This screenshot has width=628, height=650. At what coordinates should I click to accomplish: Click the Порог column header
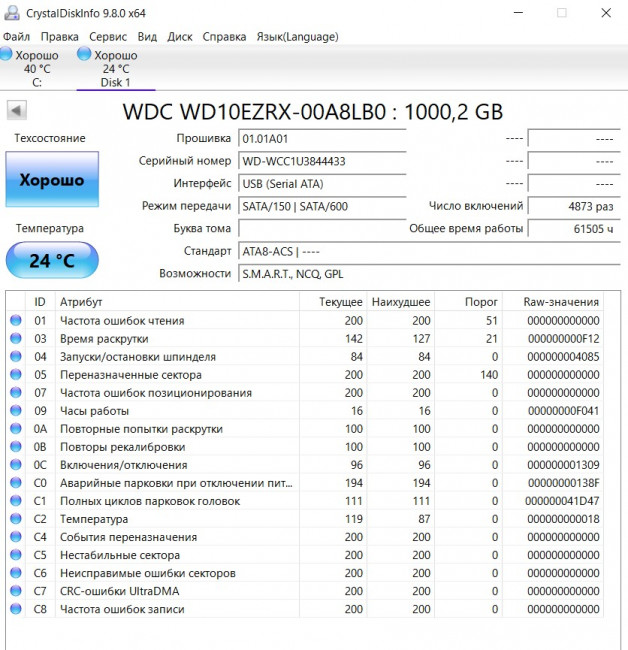(468, 302)
